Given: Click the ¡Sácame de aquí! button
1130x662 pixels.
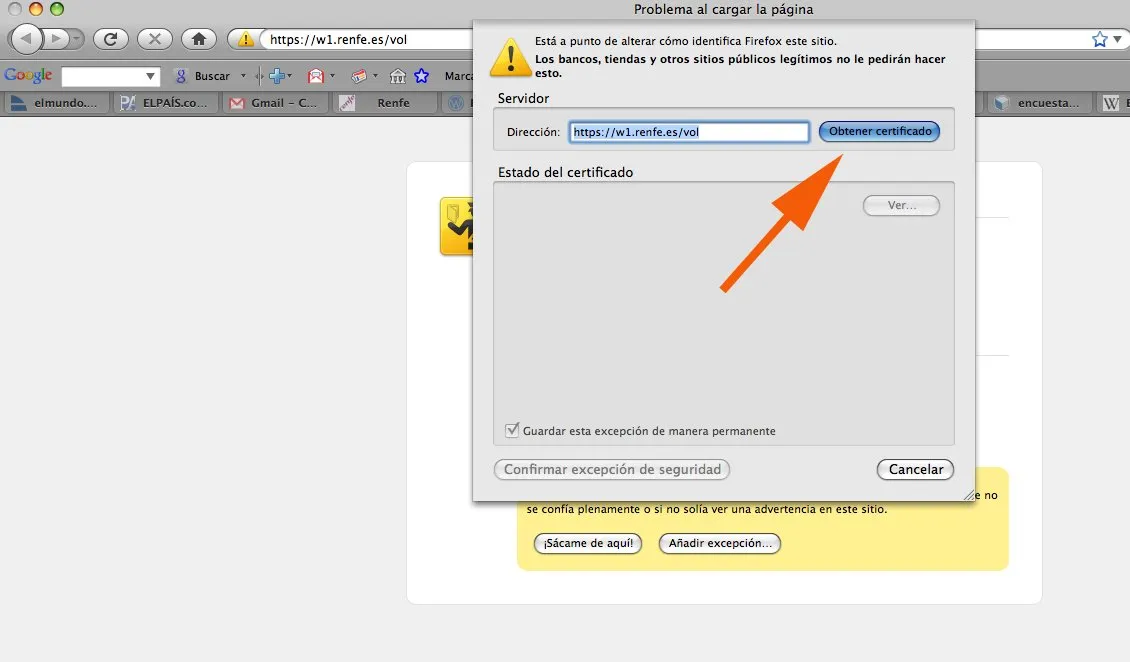Looking at the screenshot, I should [x=588, y=543].
